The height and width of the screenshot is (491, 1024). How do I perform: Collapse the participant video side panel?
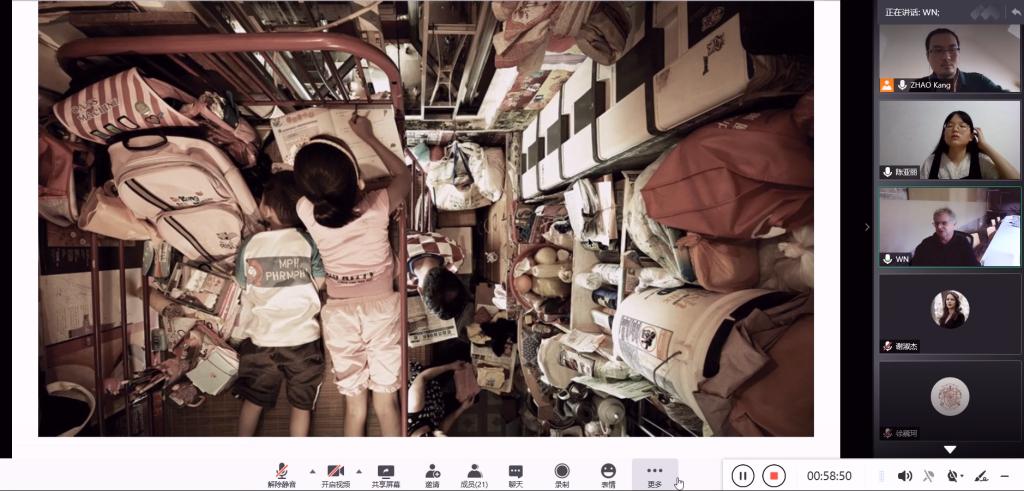[867, 227]
